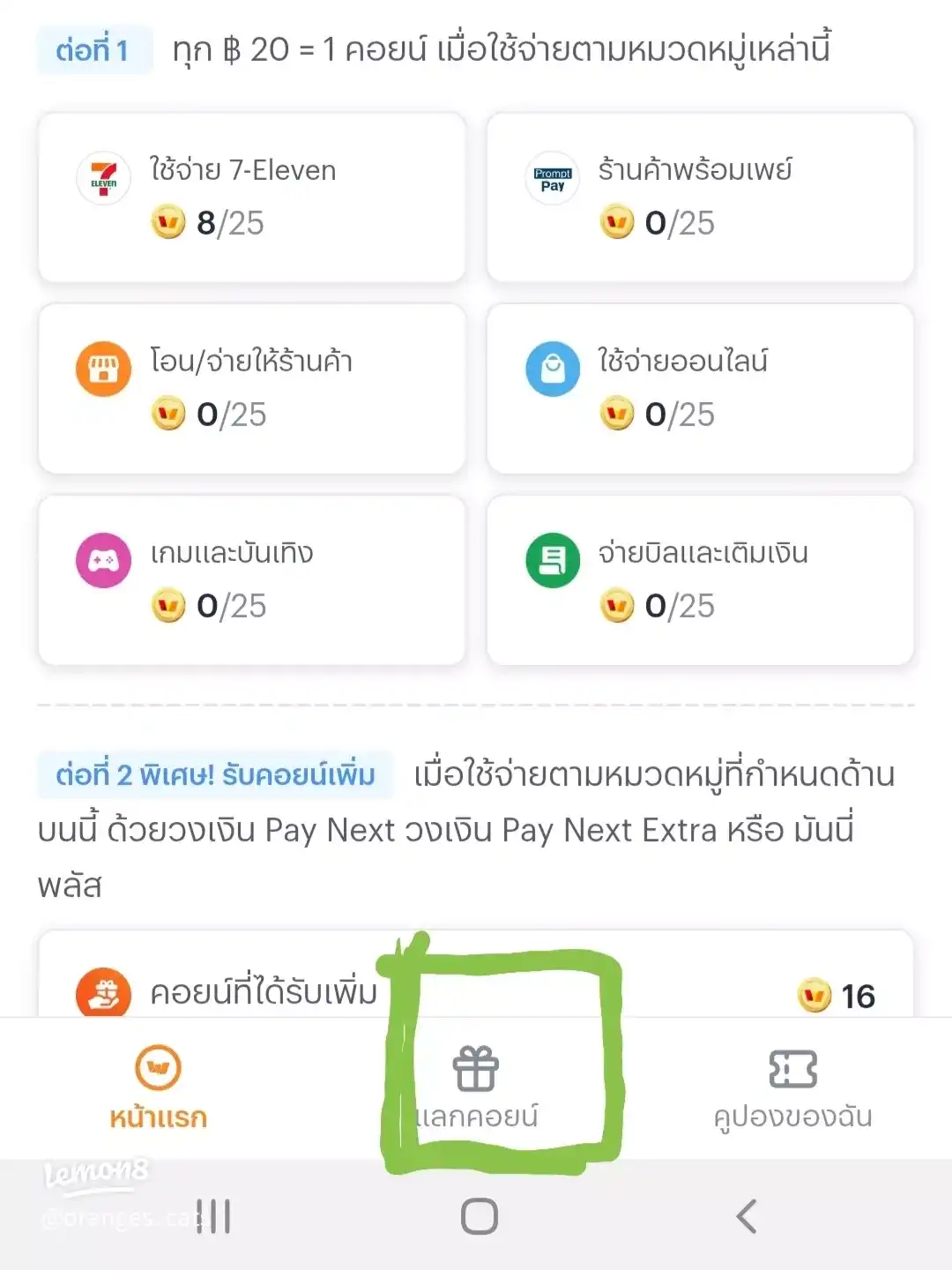This screenshot has height=1270, width=952.
Task: Open the ใช้จ่ายออนไลน์ category card
Action: coord(700,388)
